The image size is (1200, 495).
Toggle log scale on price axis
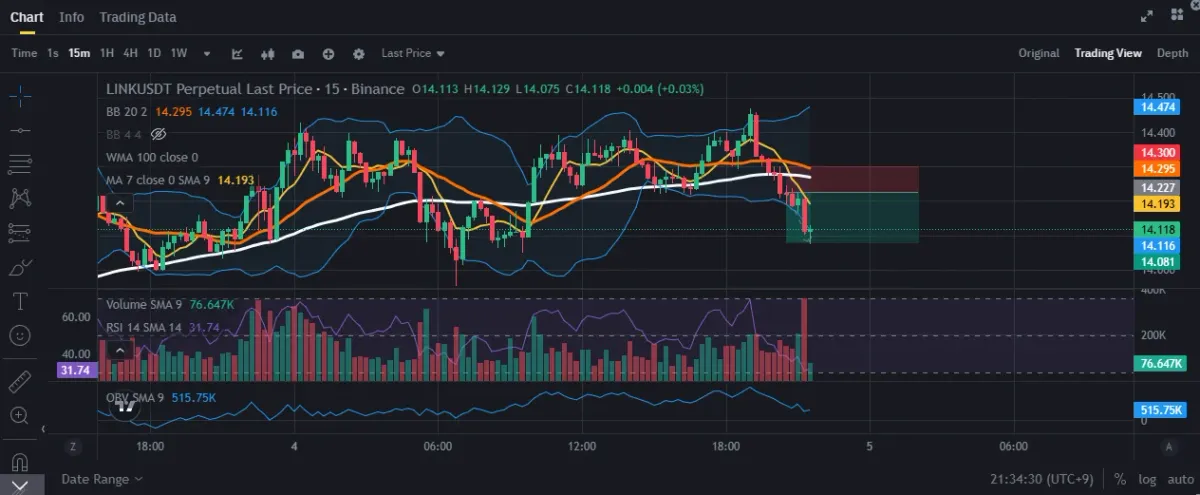(x=1146, y=479)
